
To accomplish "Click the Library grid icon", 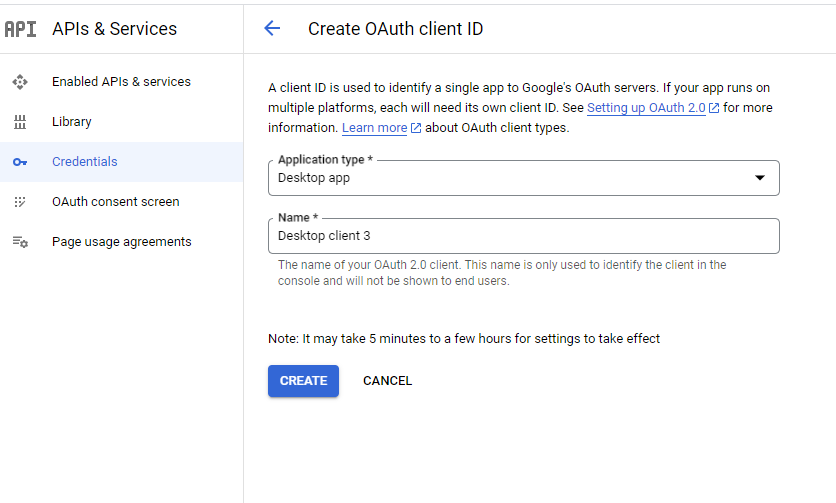I will pyautogui.click(x=20, y=122).
